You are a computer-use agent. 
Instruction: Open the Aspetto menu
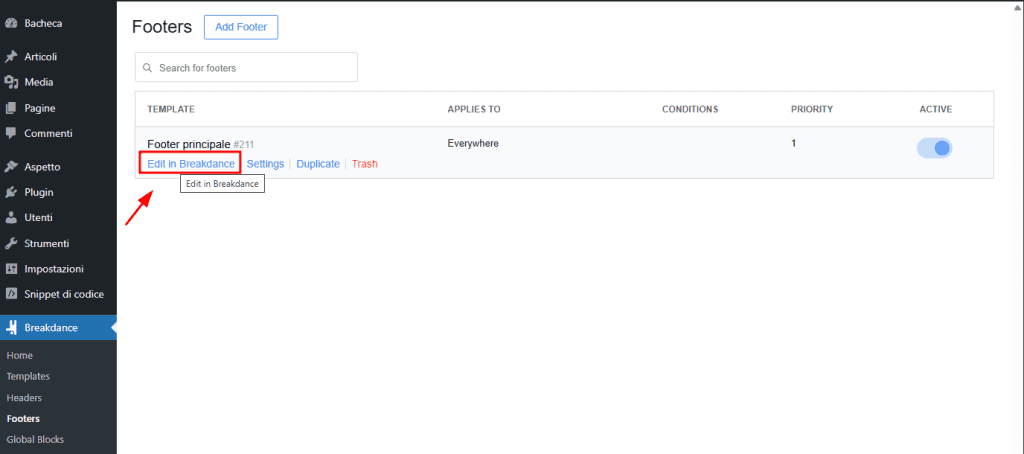[42, 167]
